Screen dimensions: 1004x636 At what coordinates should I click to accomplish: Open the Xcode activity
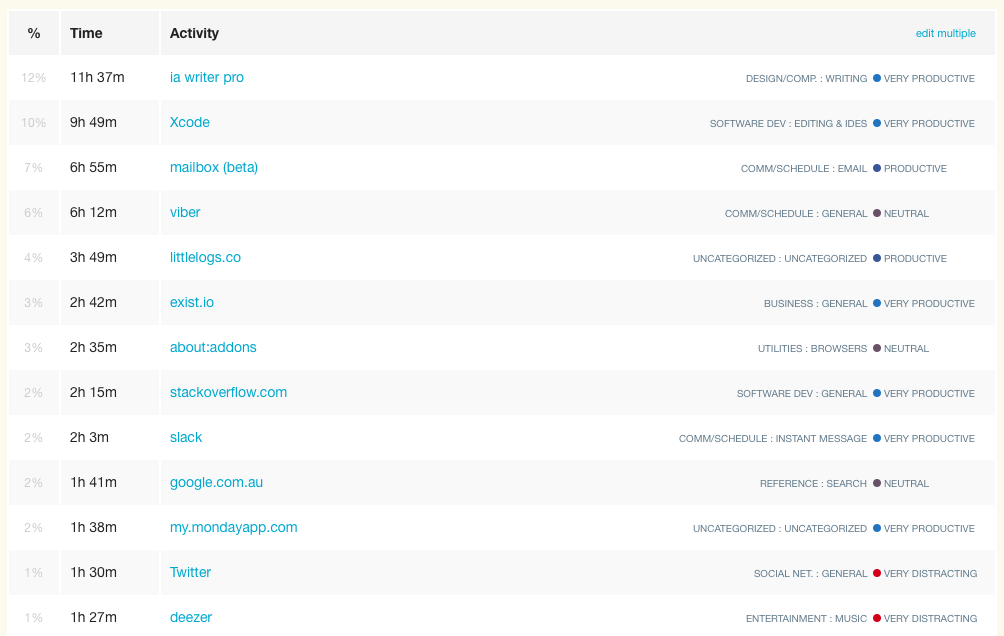(x=190, y=122)
